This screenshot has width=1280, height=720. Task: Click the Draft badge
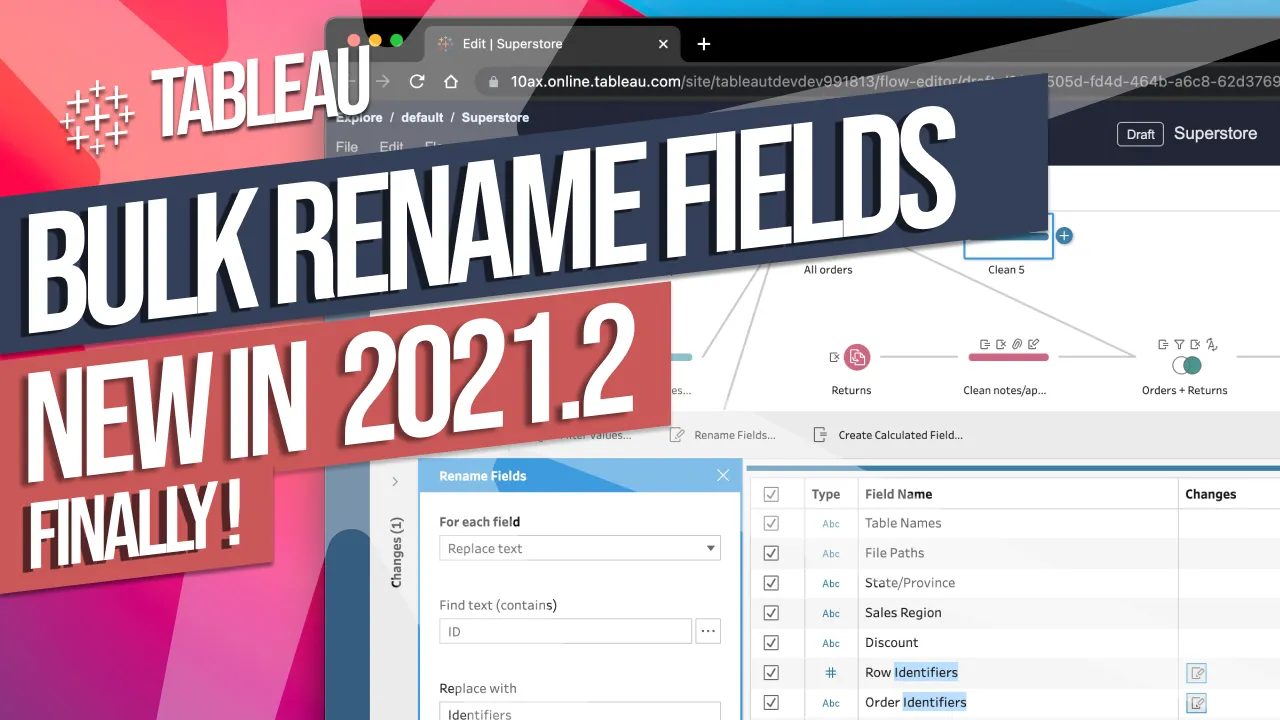[x=1141, y=134]
